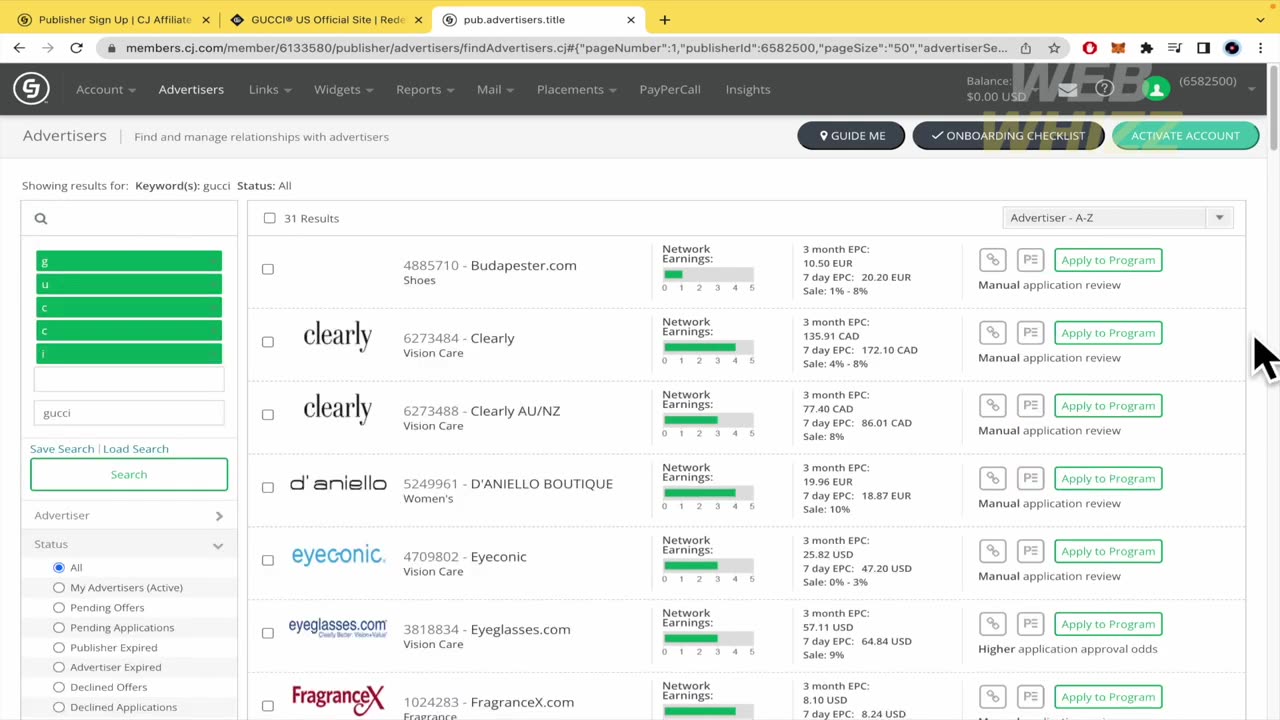1280x720 pixels.
Task: Check the select-all 31 Results checkbox
Action: click(x=269, y=218)
